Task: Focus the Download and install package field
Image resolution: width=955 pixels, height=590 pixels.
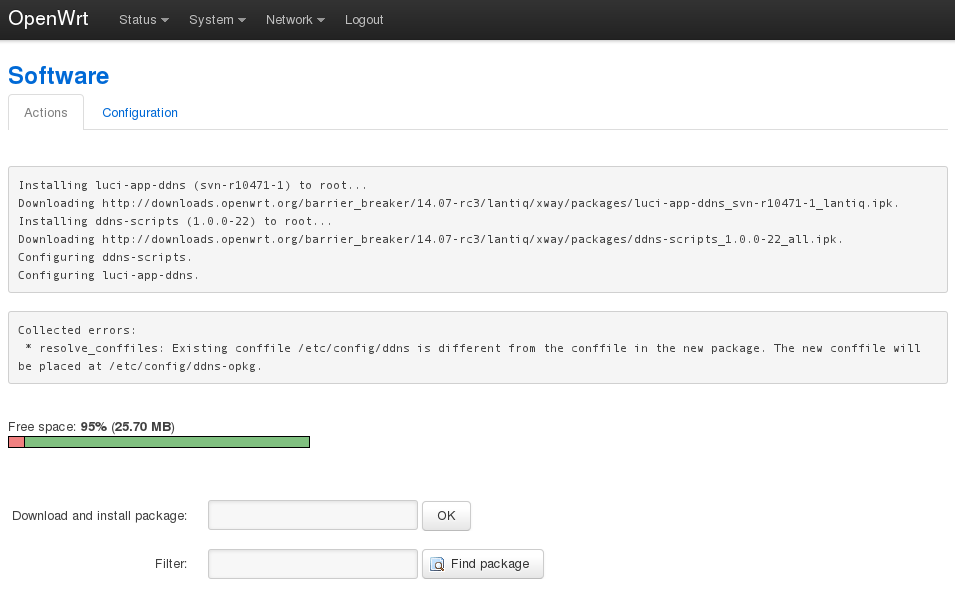Action: click(312, 515)
